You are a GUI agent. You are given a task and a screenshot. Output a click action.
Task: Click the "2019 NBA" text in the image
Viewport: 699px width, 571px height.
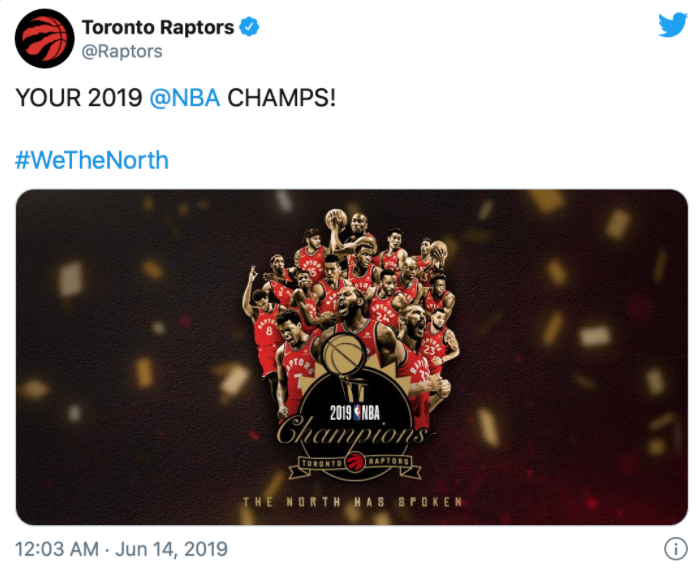351,412
